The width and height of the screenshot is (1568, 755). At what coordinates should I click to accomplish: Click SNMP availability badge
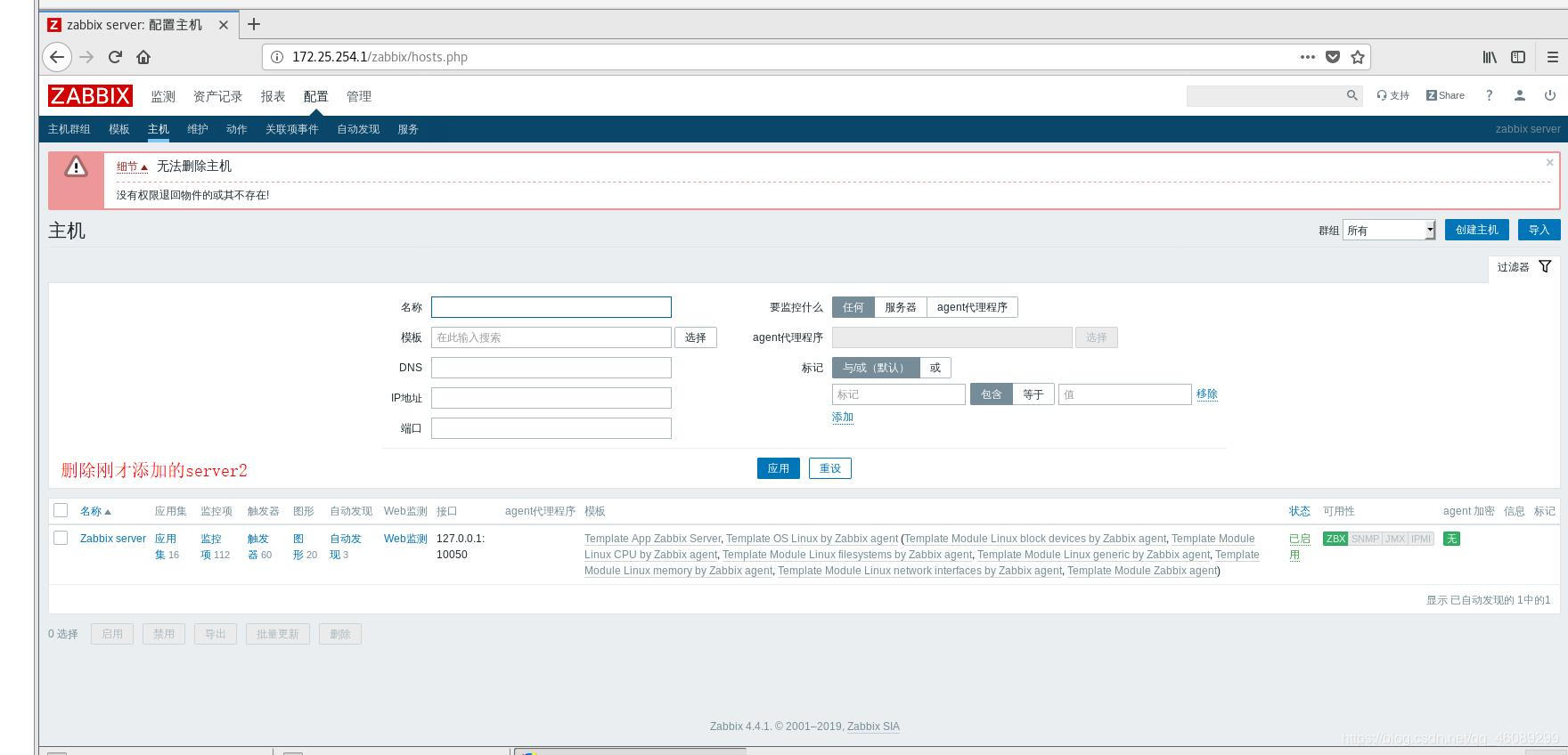[1365, 539]
